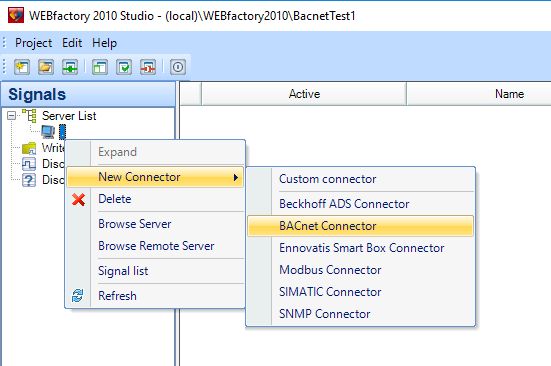Select Modbus Connector in submenu

tap(361, 270)
